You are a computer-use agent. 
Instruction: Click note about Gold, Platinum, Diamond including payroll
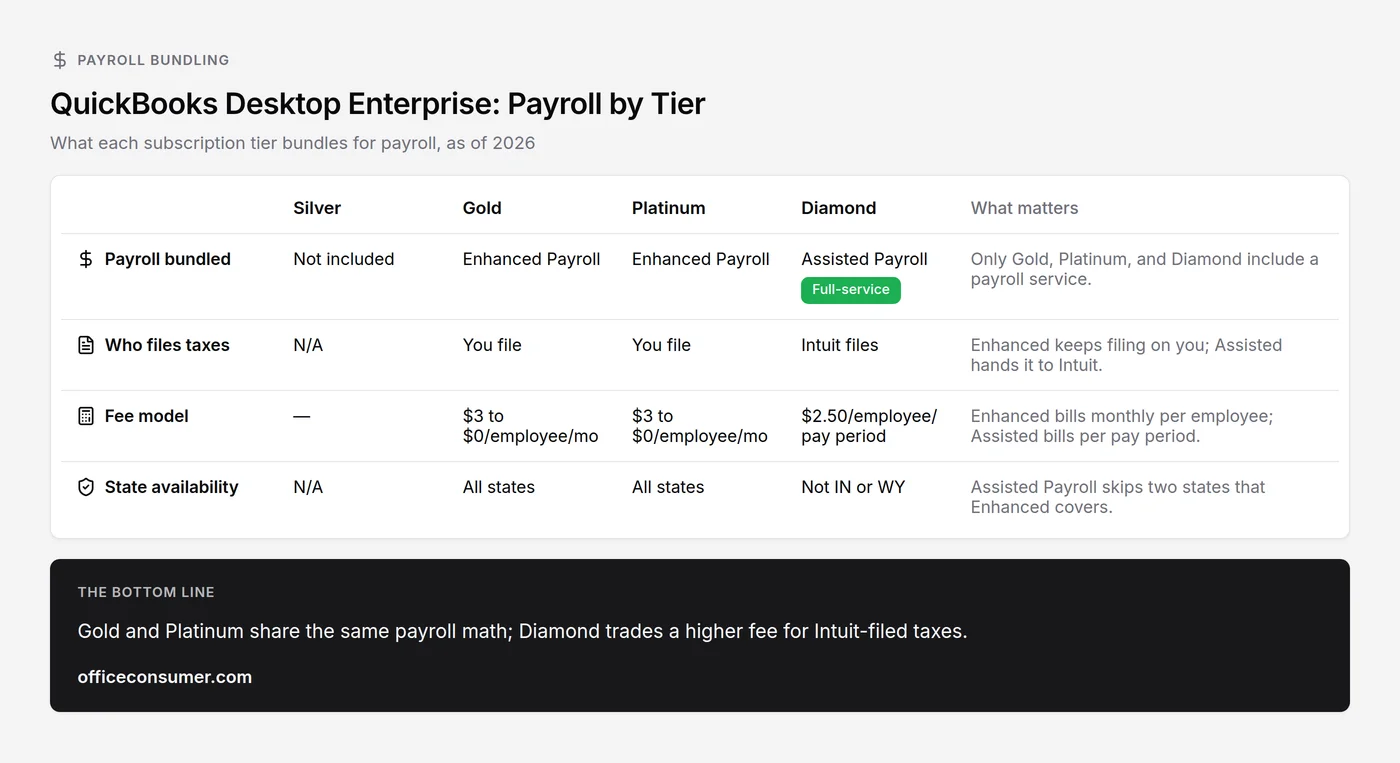click(1145, 269)
